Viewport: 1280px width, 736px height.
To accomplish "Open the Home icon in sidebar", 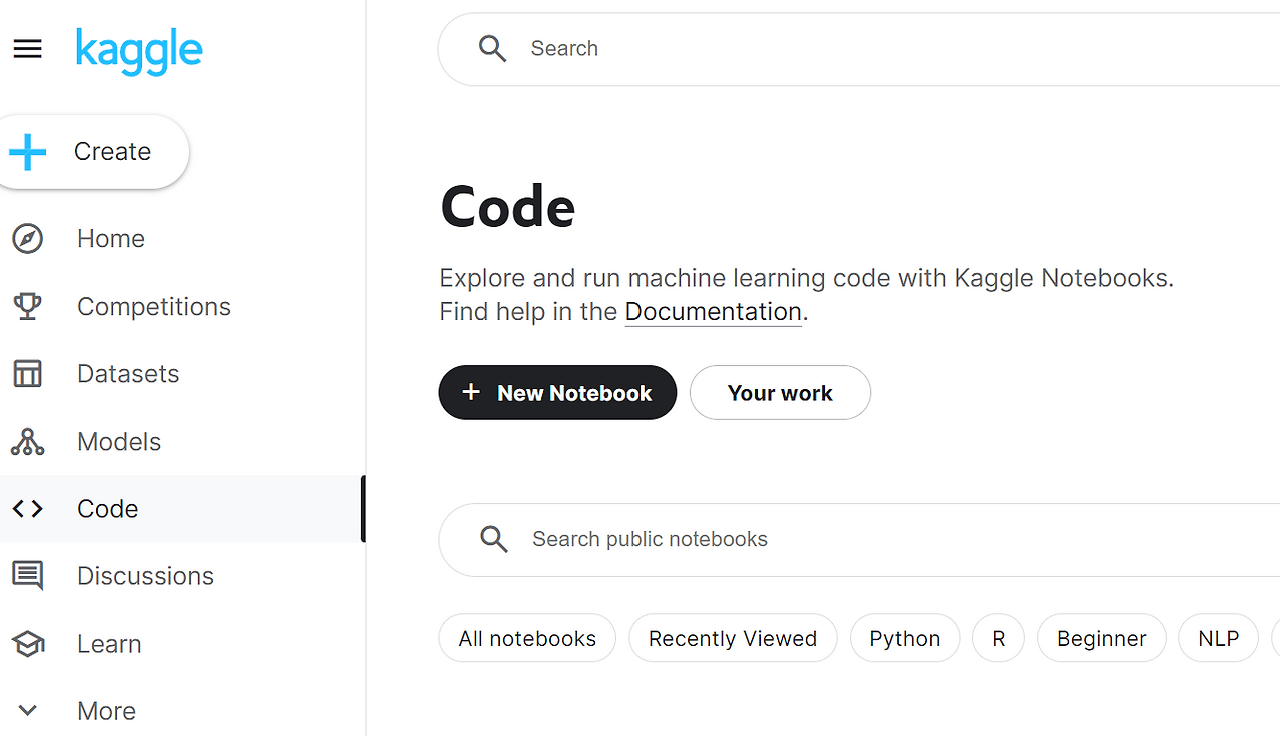I will (x=27, y=238).
